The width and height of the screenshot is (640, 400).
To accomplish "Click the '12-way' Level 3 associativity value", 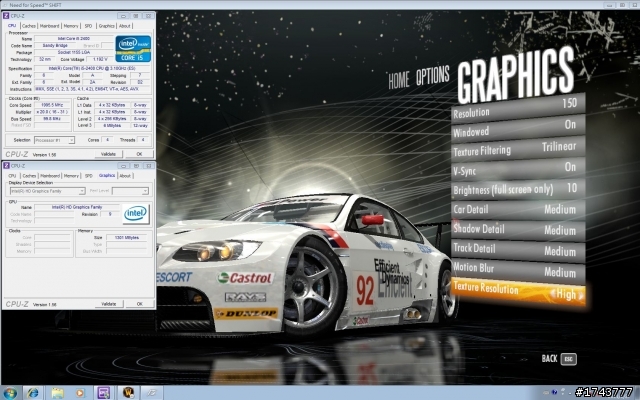I will pos(140,126).
